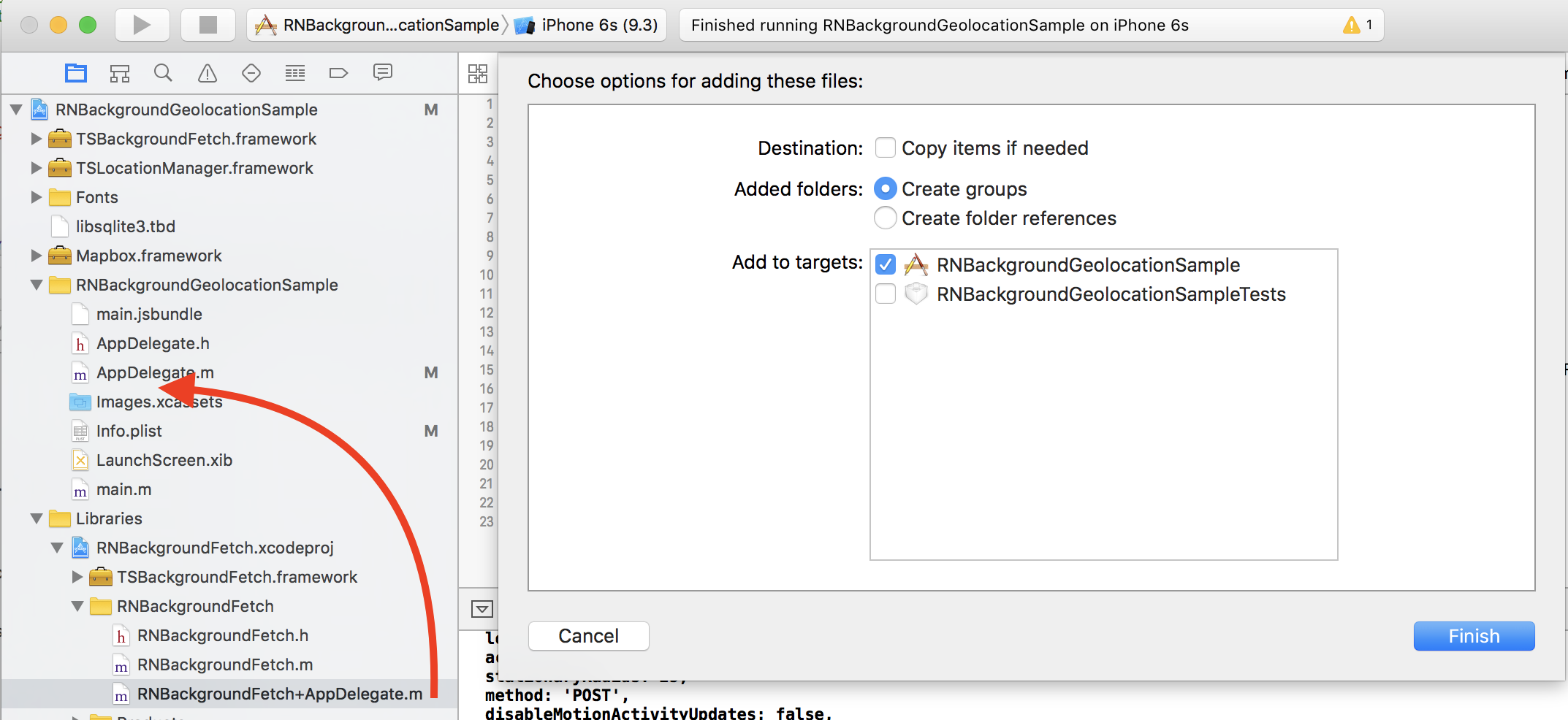Expand the Fonts folder

(36, 197)
